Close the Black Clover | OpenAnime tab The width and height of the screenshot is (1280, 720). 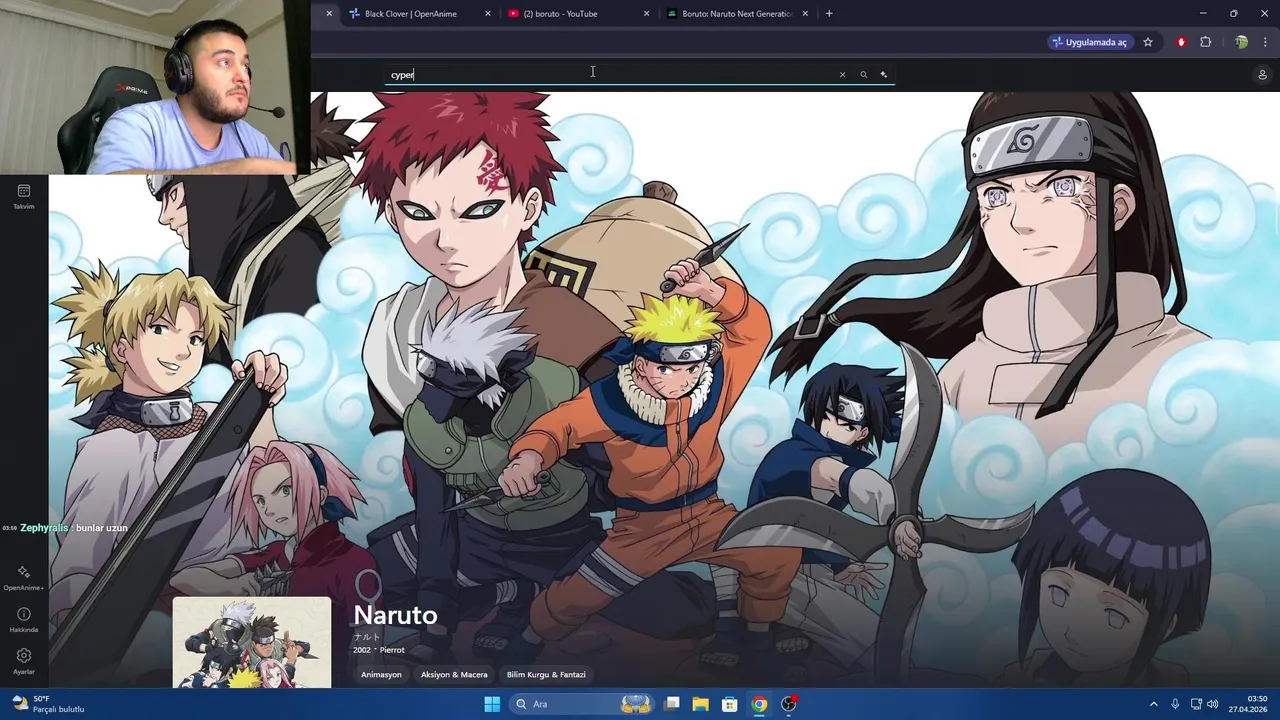tap(488, 14)
